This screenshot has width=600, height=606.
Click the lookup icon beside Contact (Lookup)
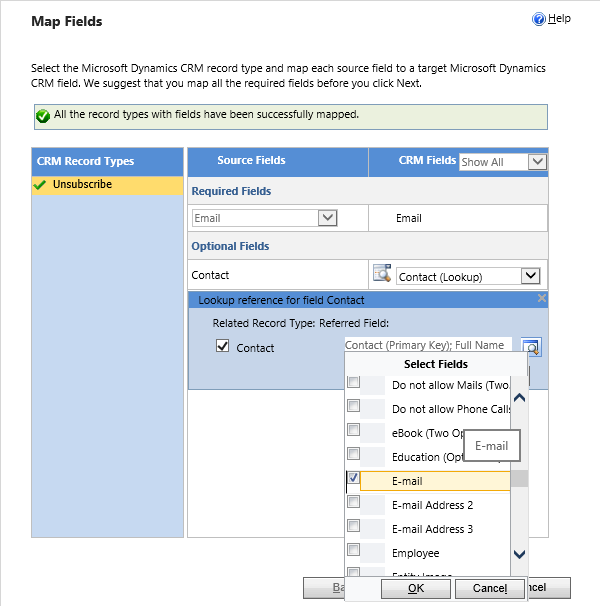point(381,275)
